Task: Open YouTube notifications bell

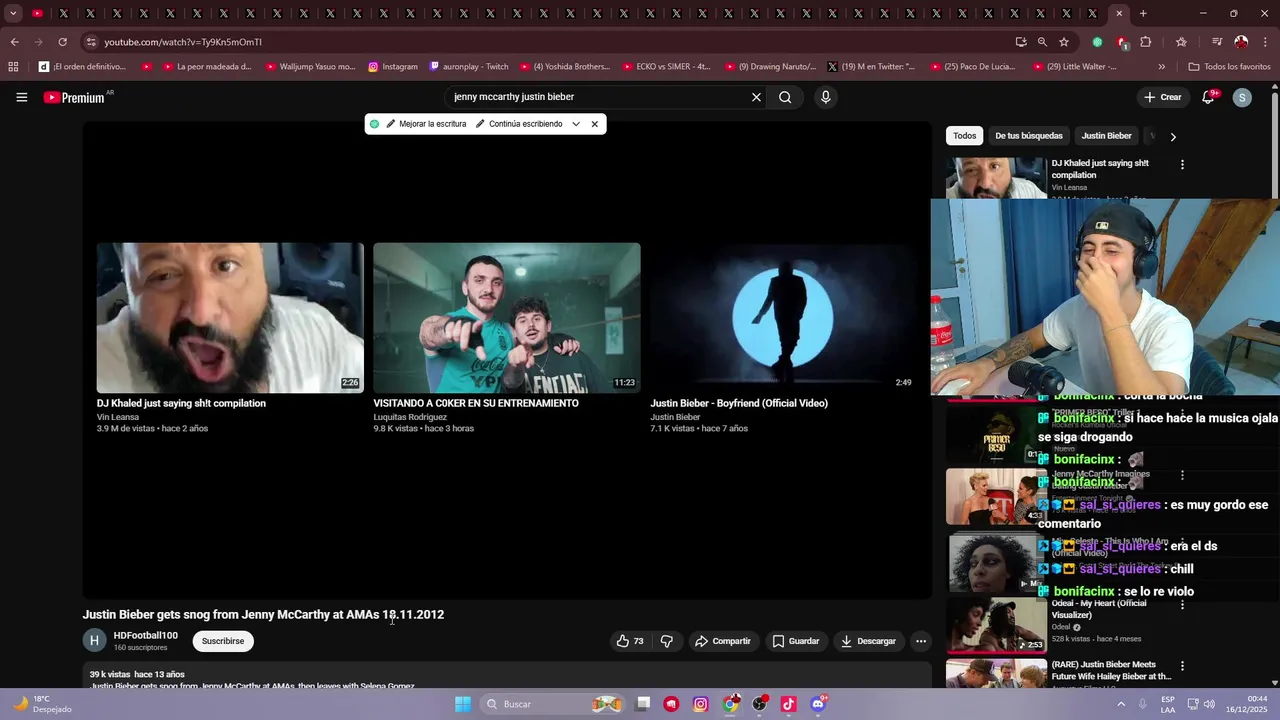Action: pyautogui.click(x=1208, y=97)
